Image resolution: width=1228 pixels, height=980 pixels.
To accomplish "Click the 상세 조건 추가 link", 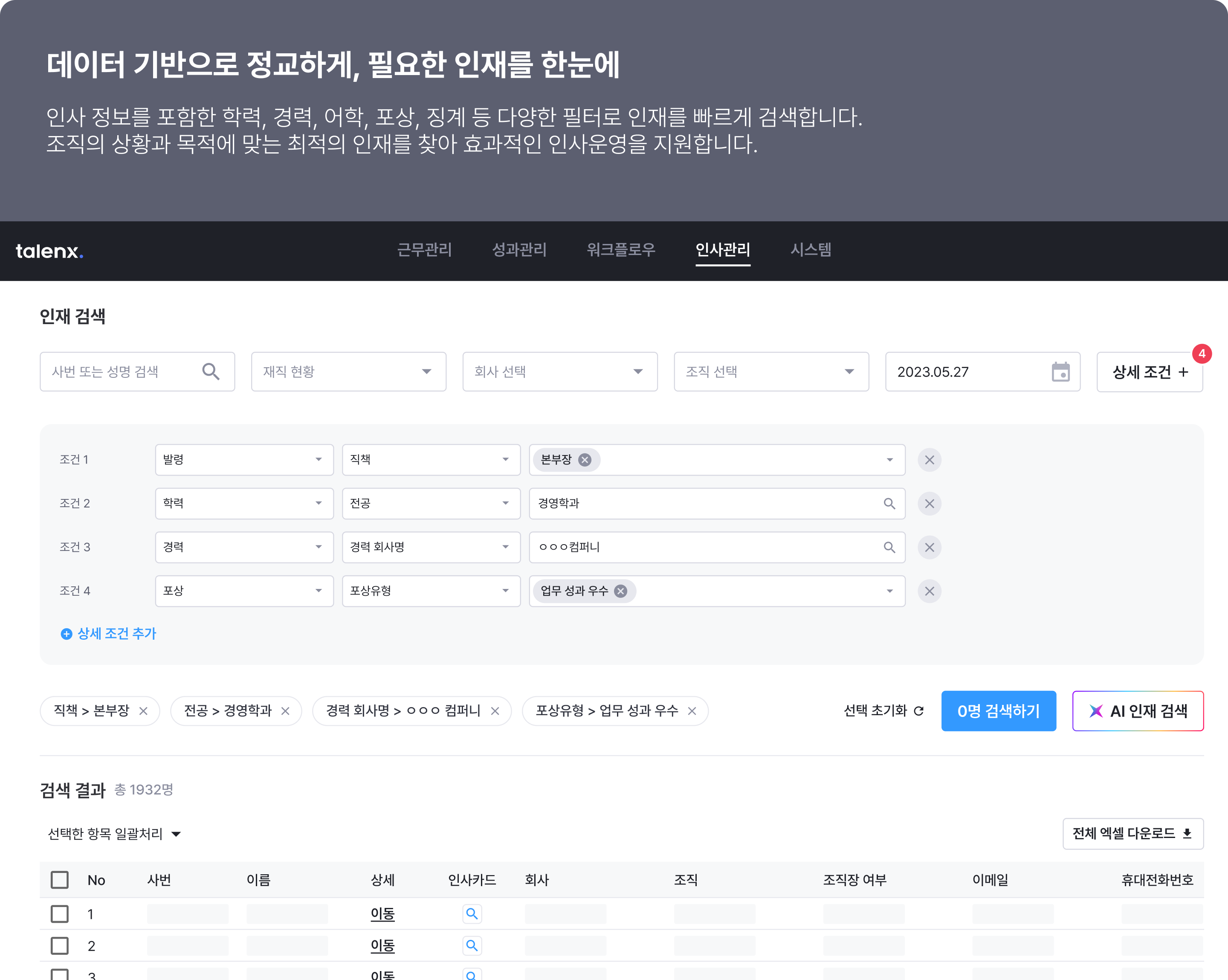I will coord(109,634).
